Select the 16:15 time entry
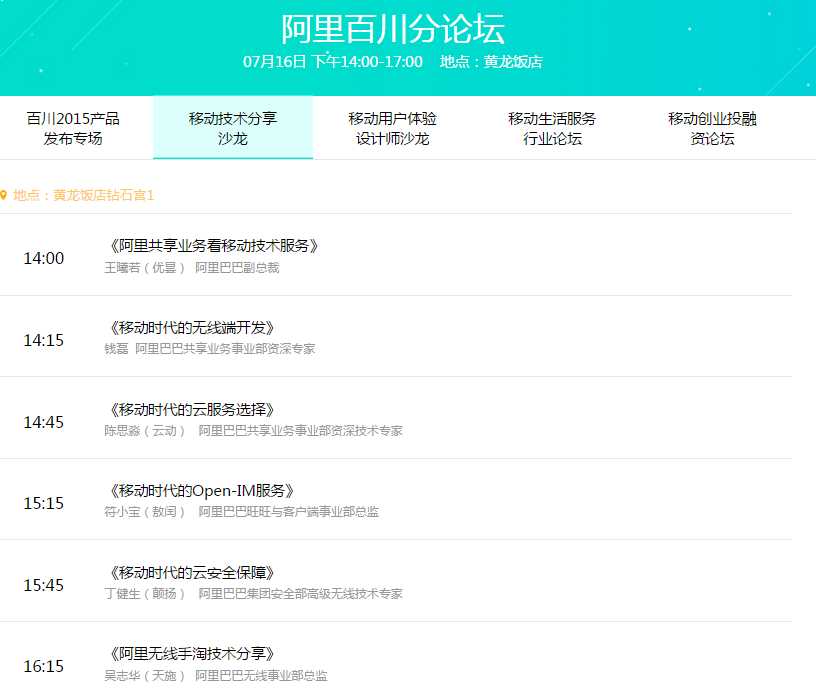Viewport: 816px width, 696px height. point(44,666)
